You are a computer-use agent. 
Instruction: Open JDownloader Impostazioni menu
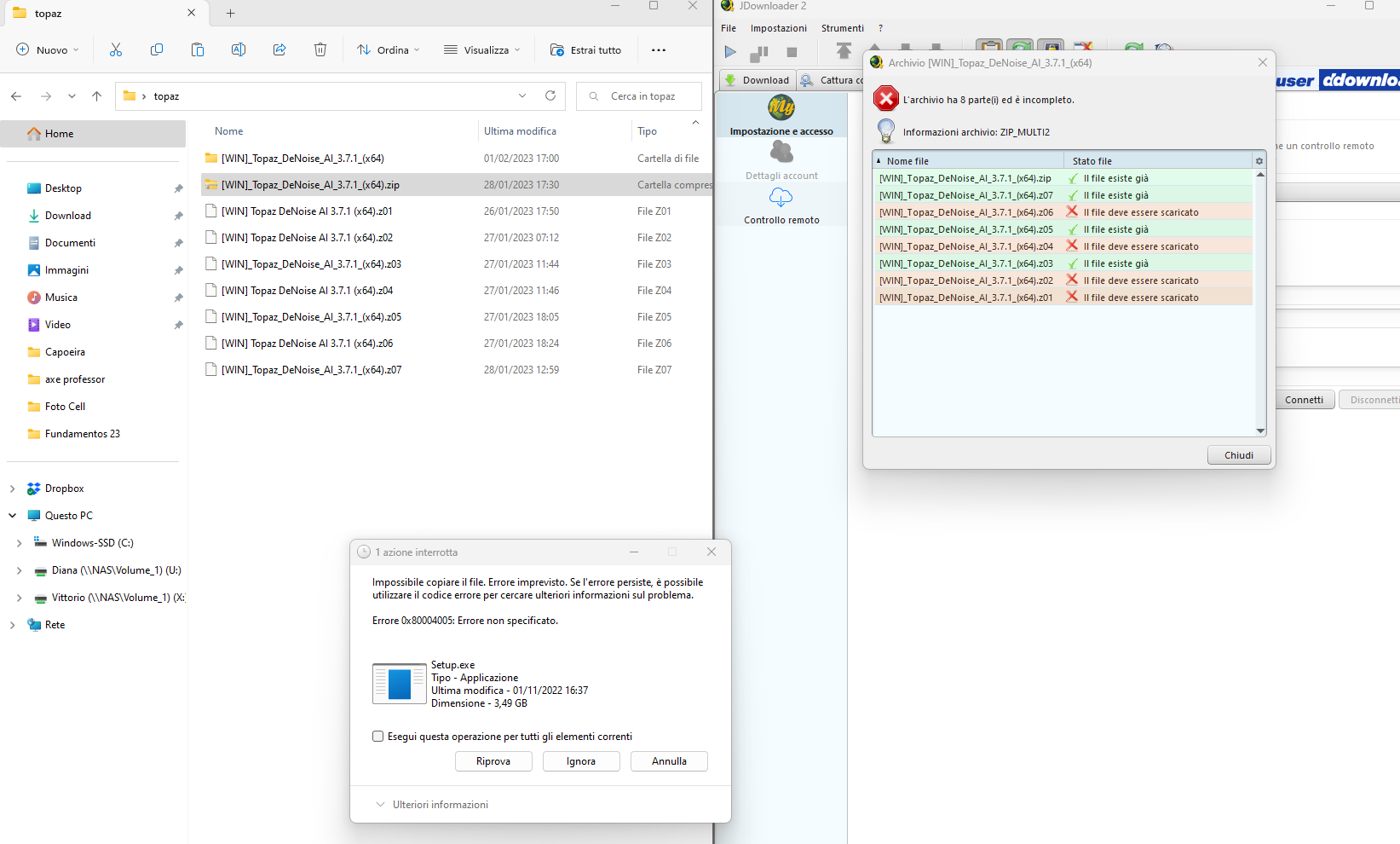click(x=778, y=28)
